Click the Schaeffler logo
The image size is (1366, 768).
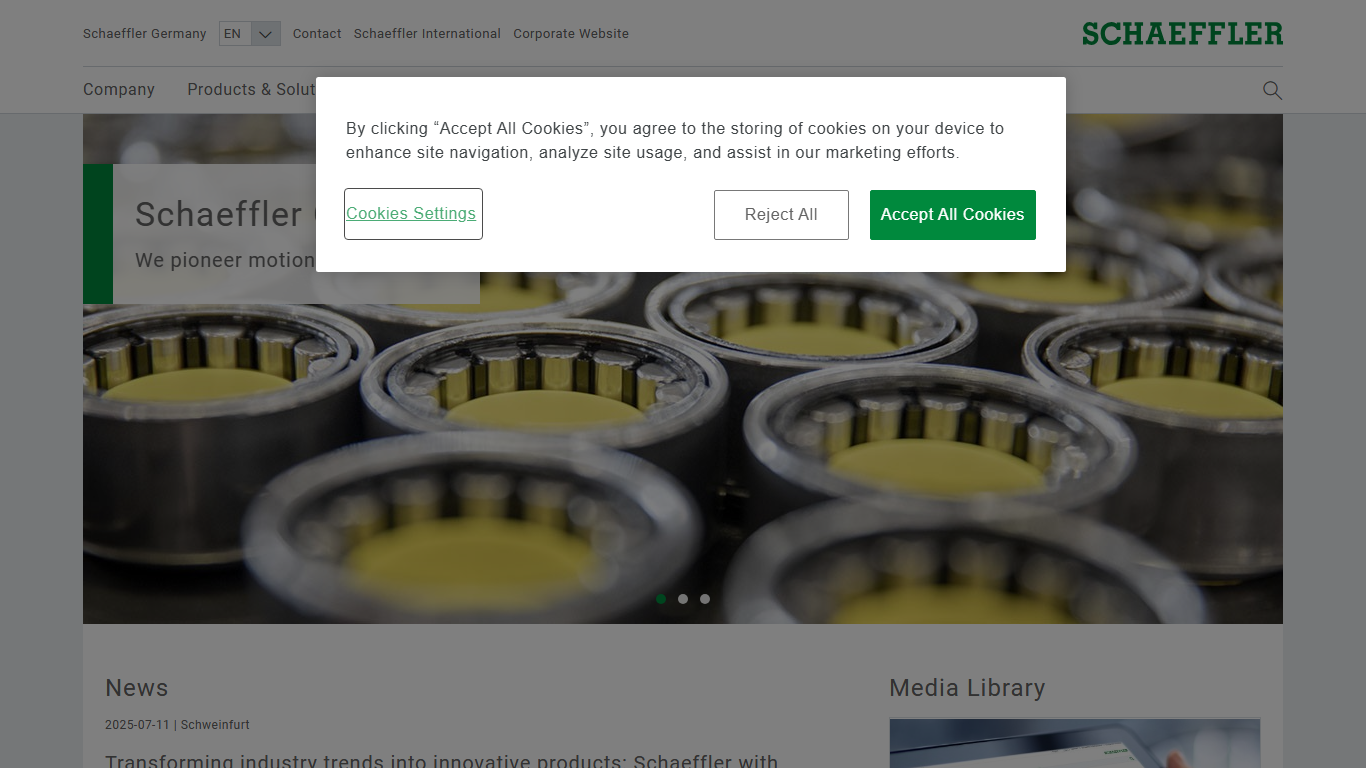coord(1182,34)
